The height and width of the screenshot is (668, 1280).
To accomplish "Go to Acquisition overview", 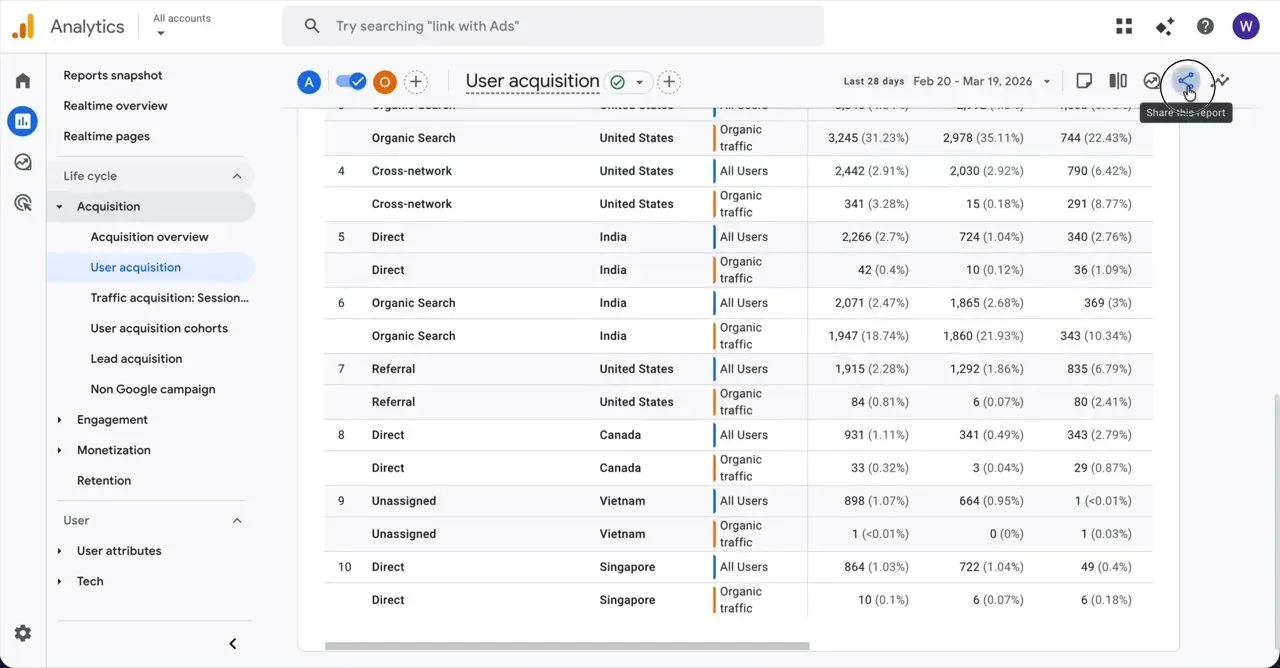I will [x=151, y=237].
